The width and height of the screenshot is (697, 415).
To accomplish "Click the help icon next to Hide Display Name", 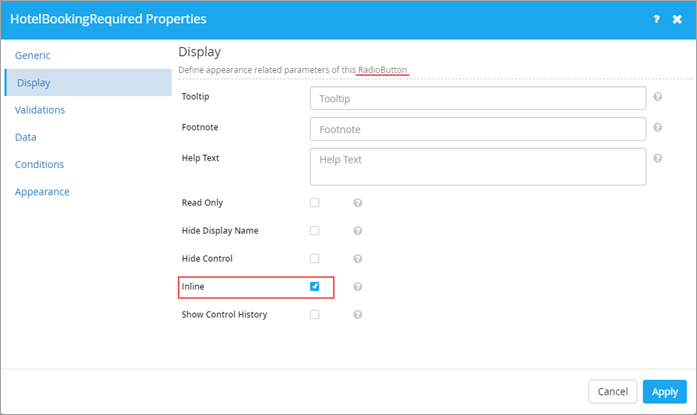I will coord(357,231).
